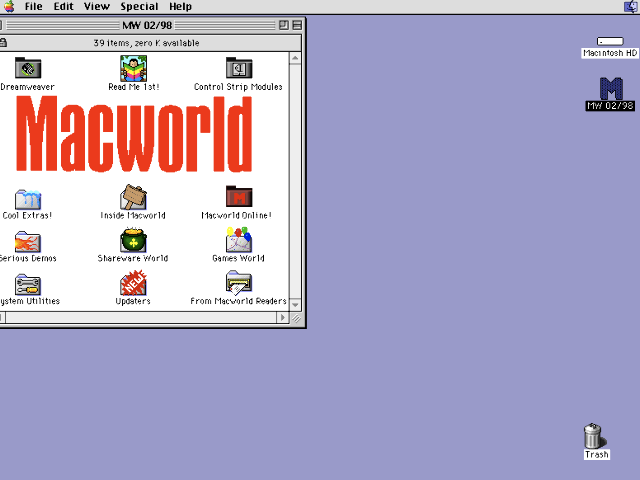The image size is (640, 480).
Task: Open the Control Strip Modules folder
Action: point(239,68)
